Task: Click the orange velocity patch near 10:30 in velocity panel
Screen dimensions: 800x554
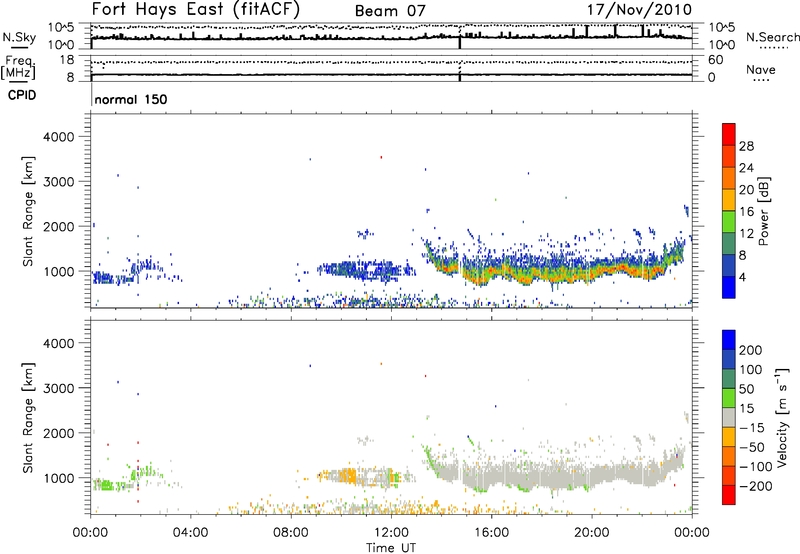Action: (349, 476)
